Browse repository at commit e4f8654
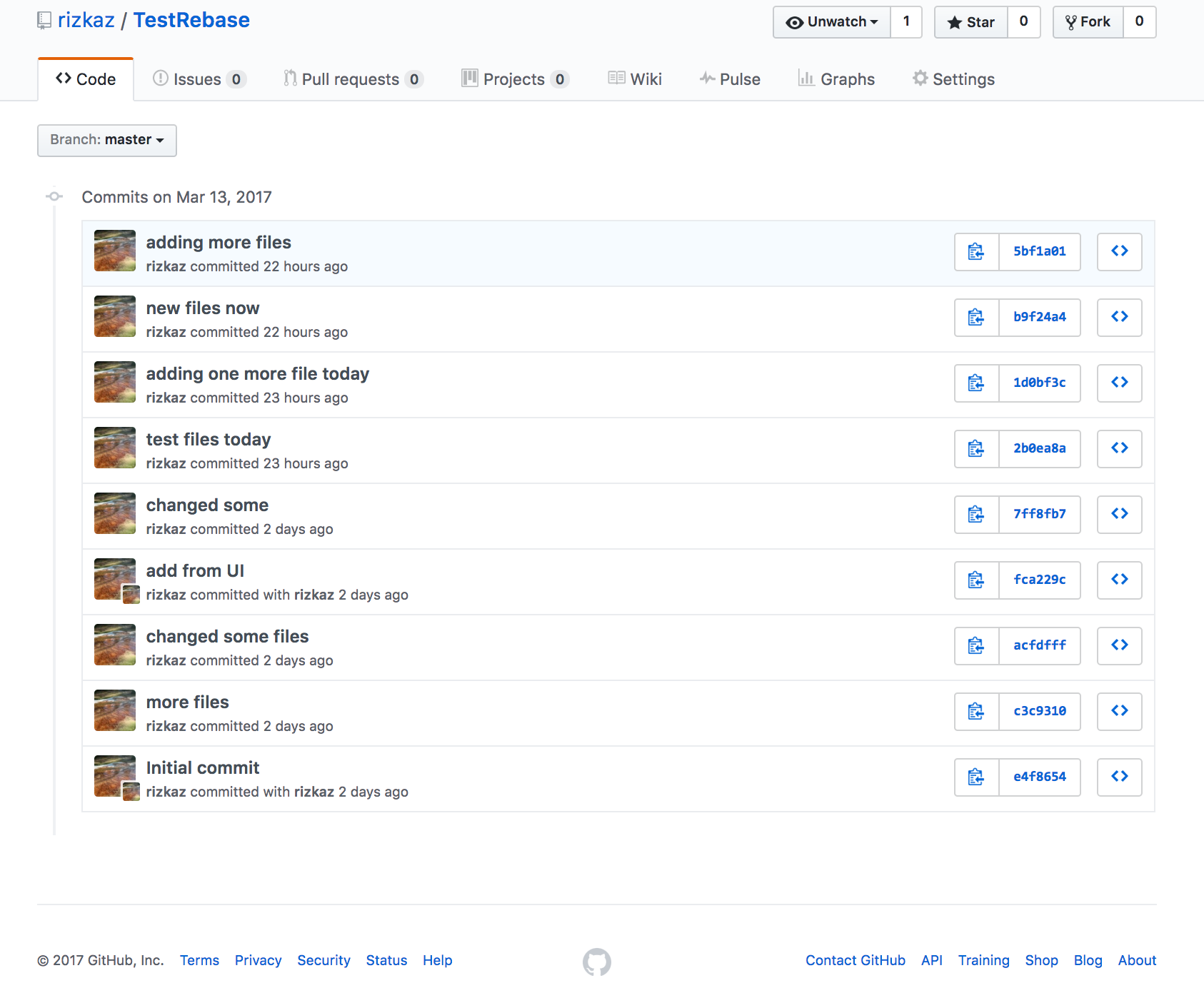This screenshot has height=988, width=1204. click(1119, 777)
